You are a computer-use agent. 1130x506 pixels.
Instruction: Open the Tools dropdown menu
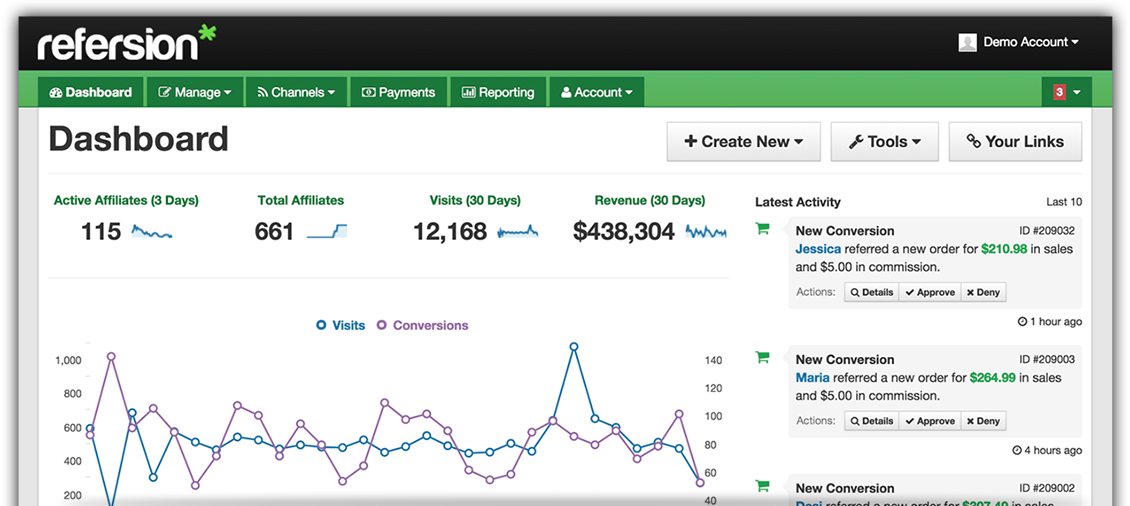[884, 142]
